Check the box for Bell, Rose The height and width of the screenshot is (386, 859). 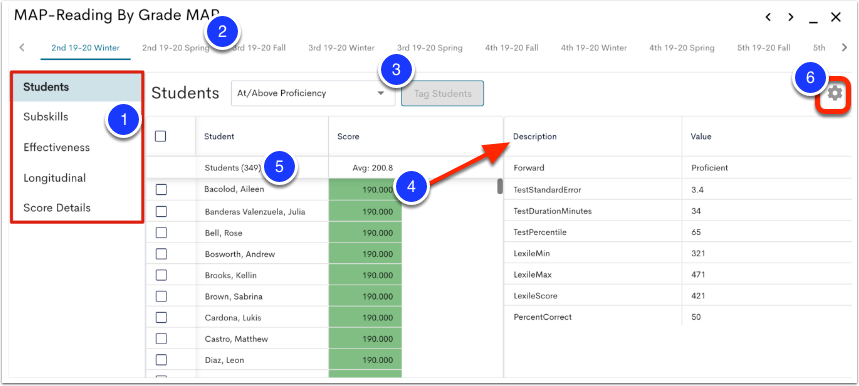coord(161,233)
